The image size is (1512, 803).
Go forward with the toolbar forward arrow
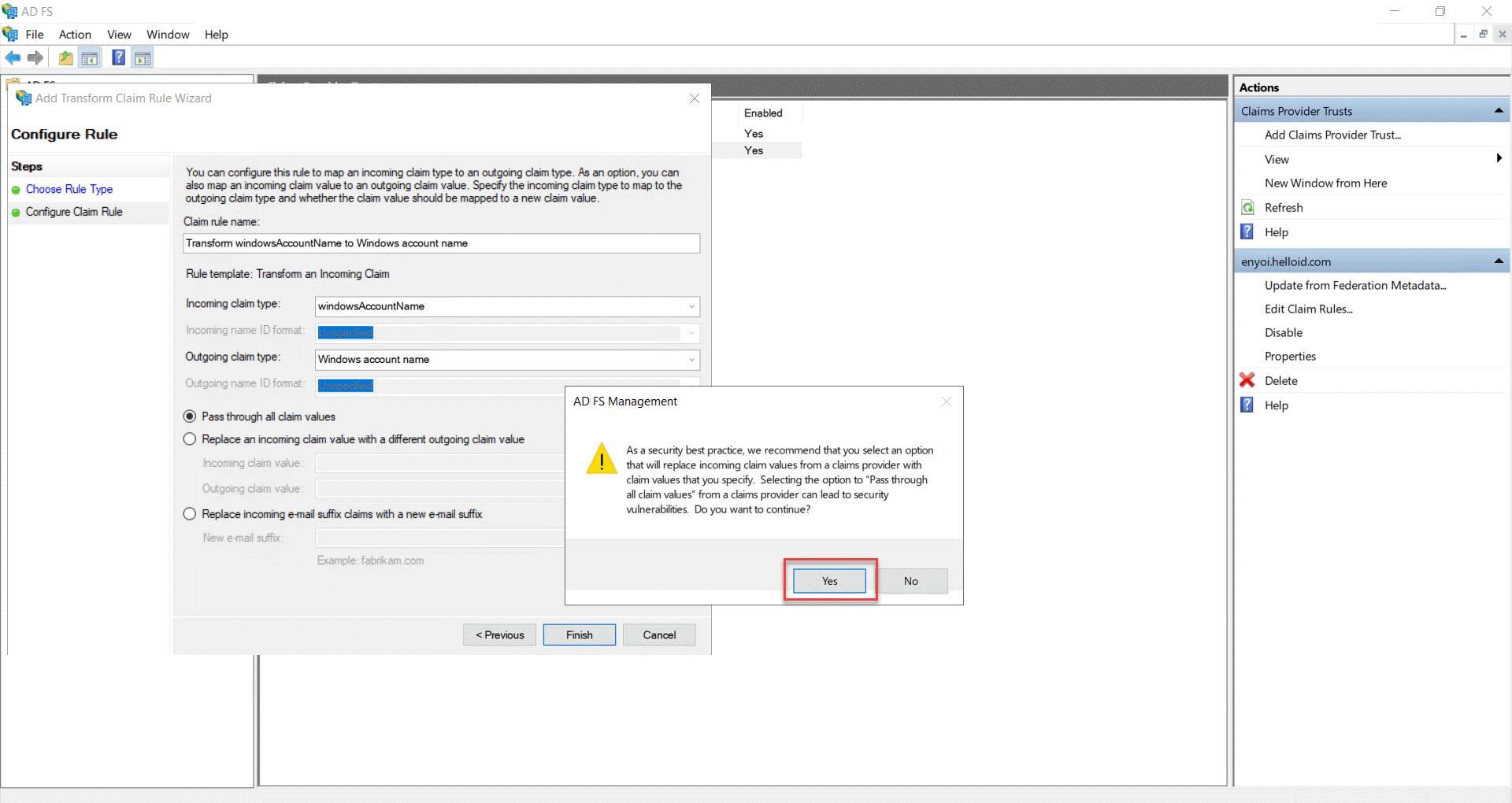coord(35,57)
